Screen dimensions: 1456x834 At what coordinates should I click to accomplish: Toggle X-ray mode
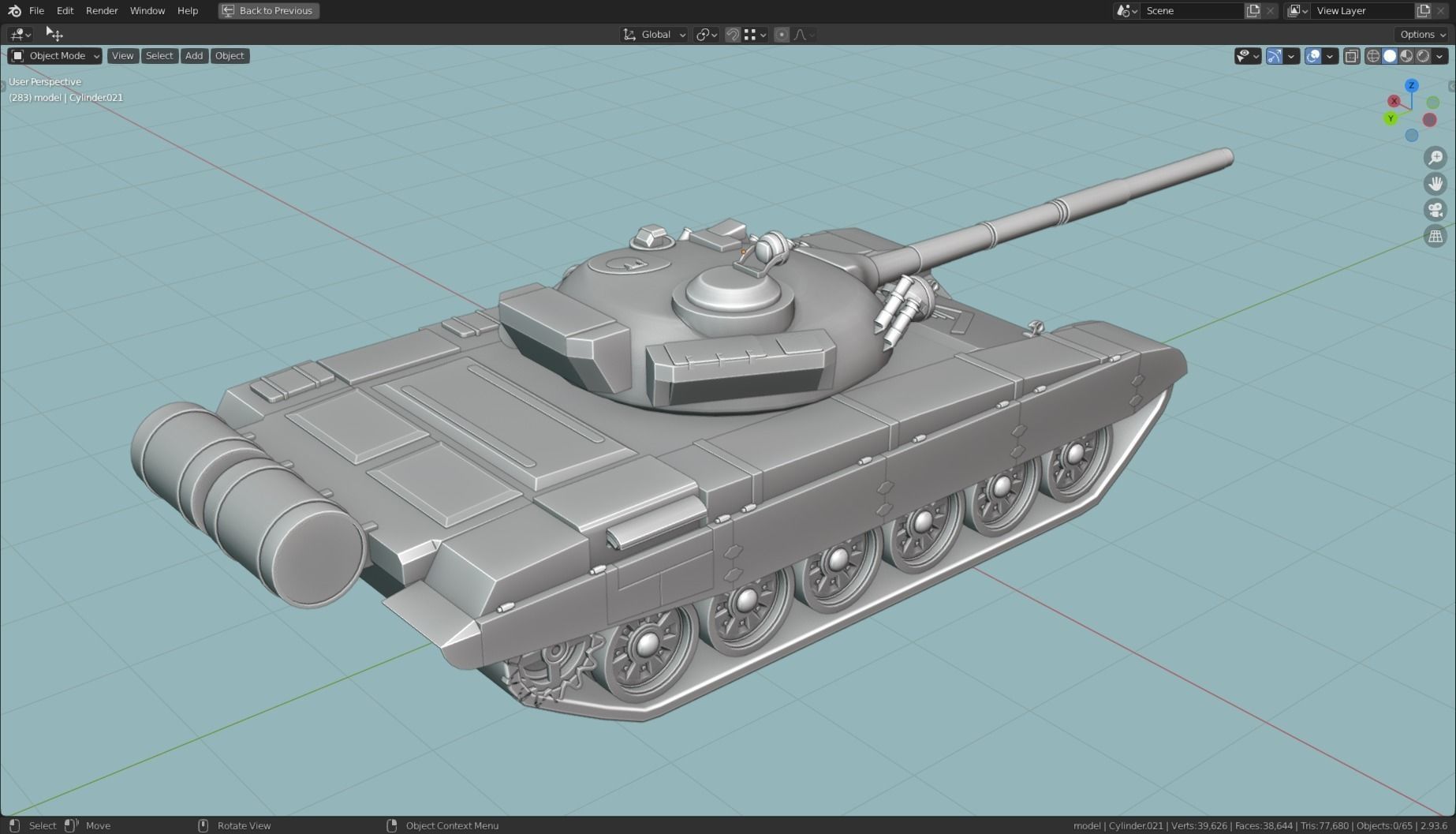point(1351,55)
